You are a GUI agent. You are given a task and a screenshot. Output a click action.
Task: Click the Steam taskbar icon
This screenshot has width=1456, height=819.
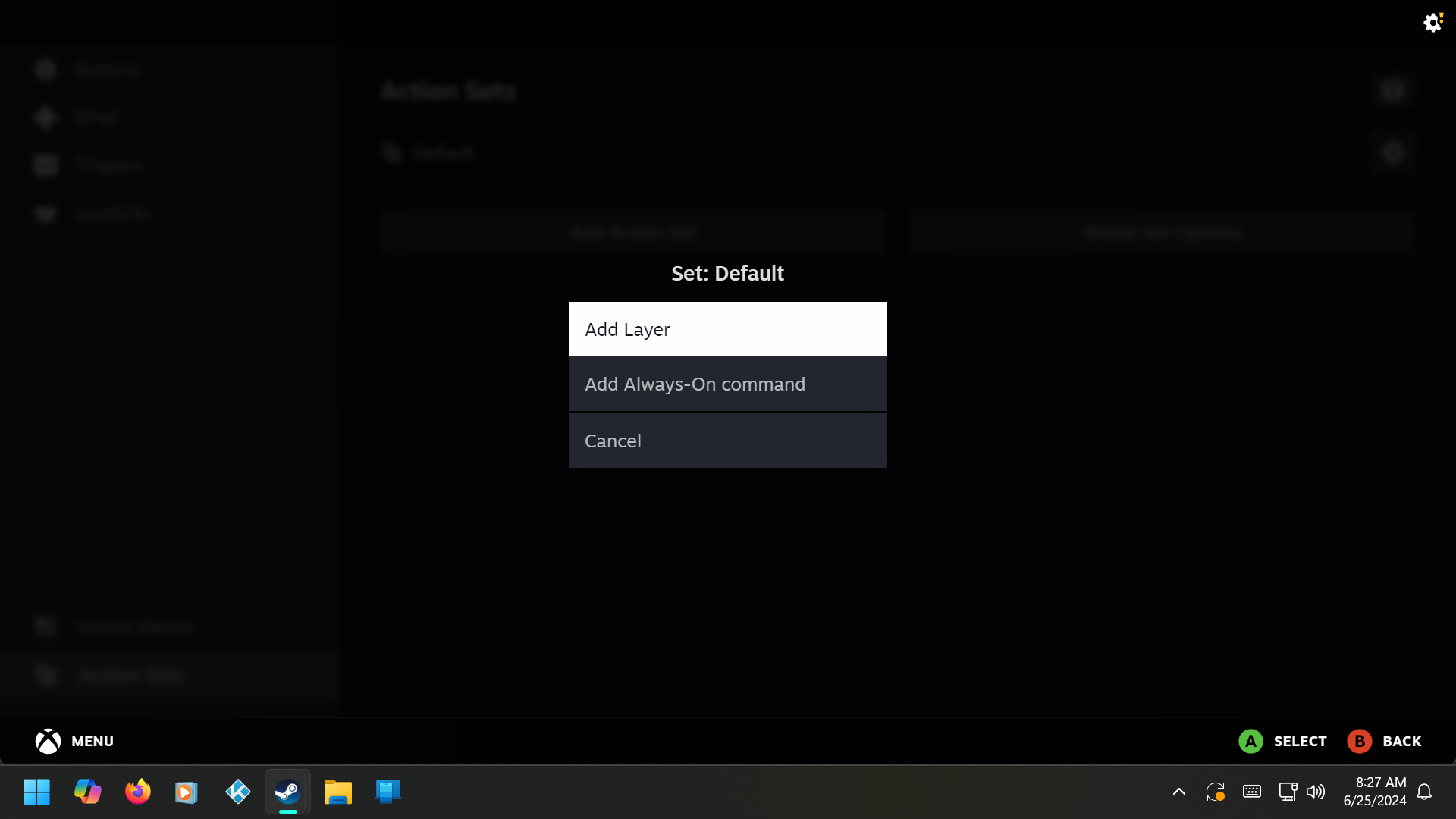[287, 792]
